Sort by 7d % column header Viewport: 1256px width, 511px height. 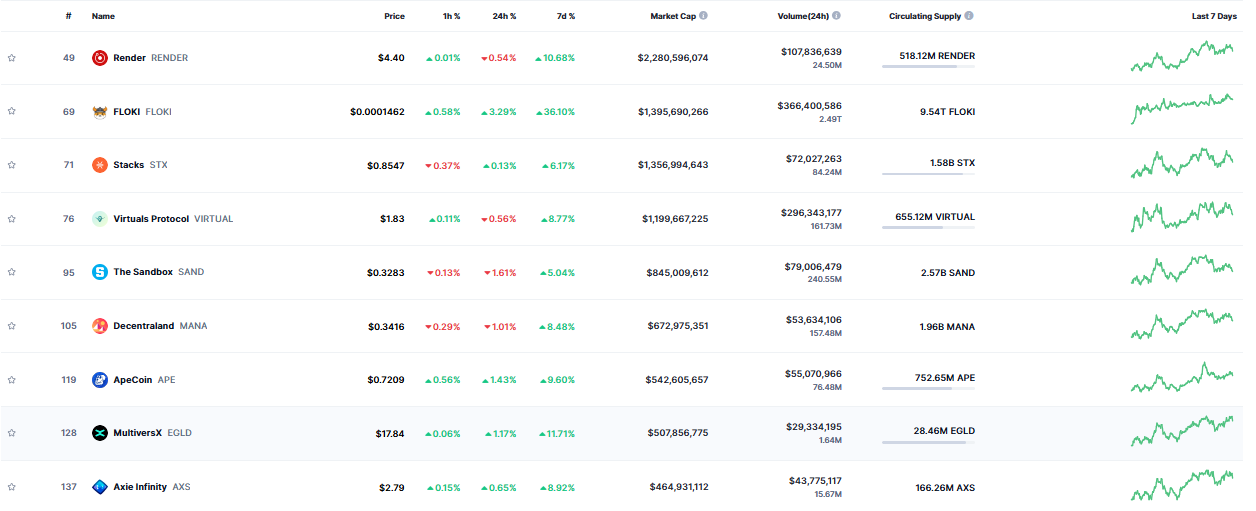click(564, 16)
